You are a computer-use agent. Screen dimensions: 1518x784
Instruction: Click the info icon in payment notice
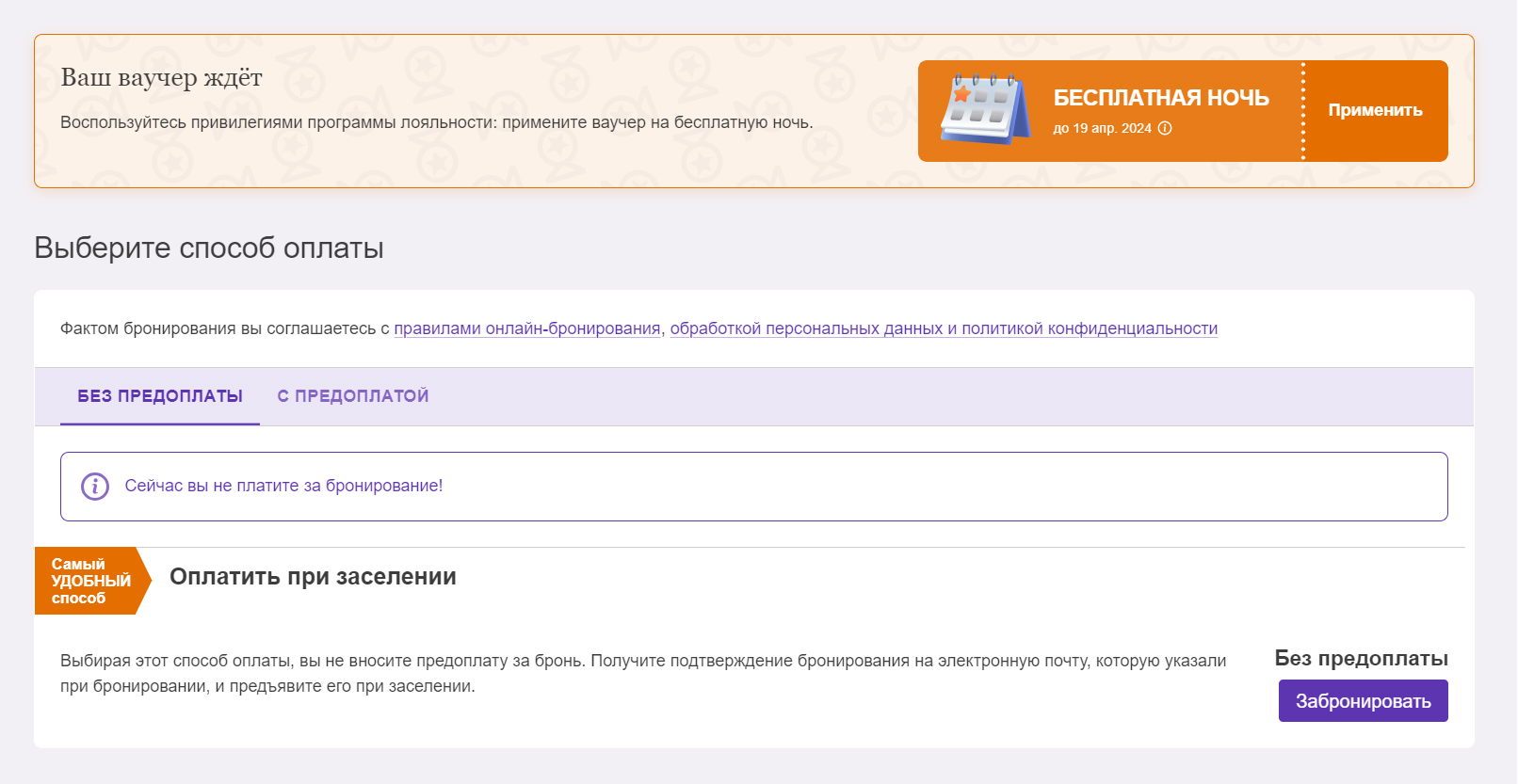click(95, 486)
